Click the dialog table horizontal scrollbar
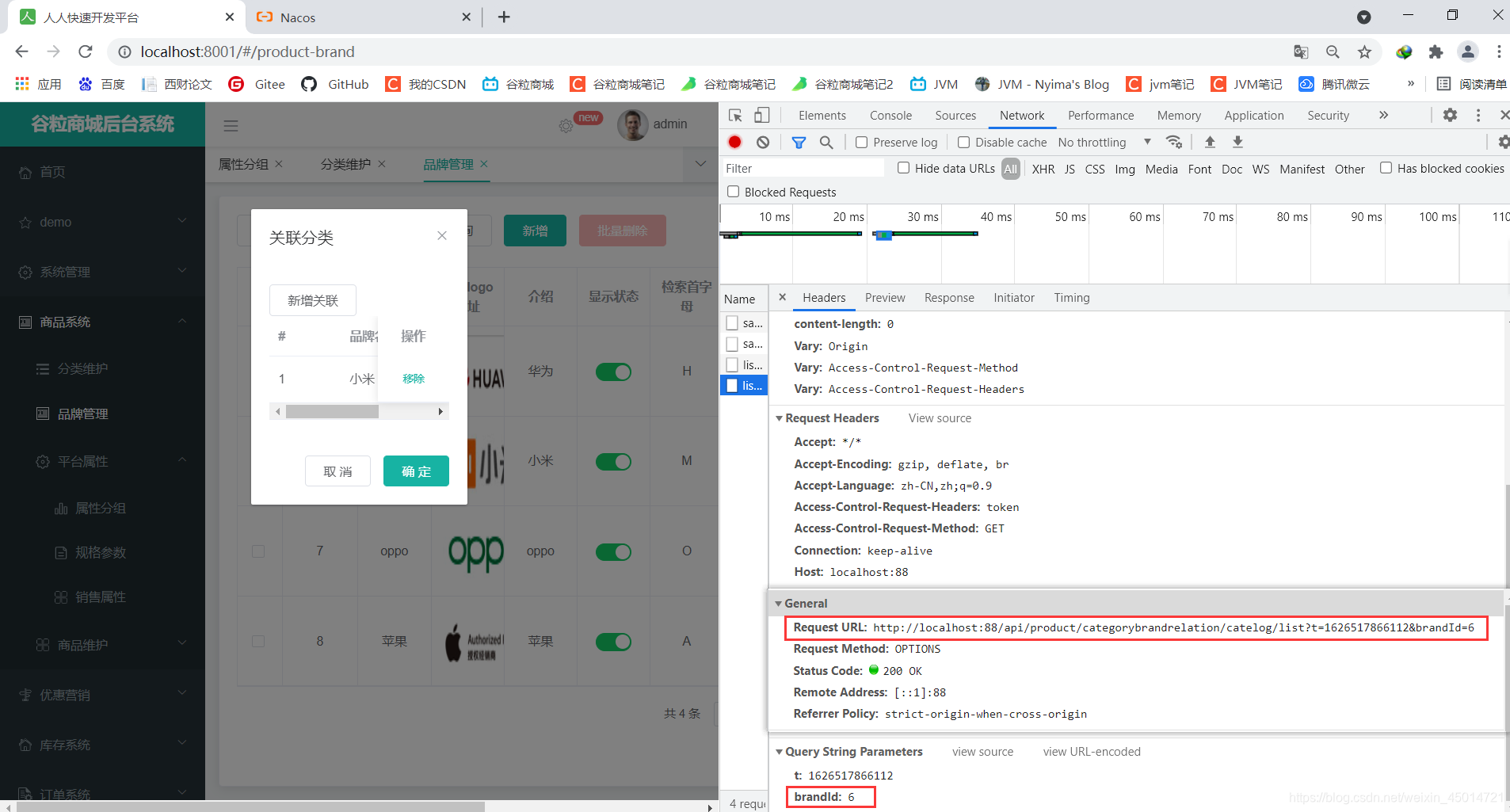Screen dimensions: 1510x812 [x=359, y=411]
